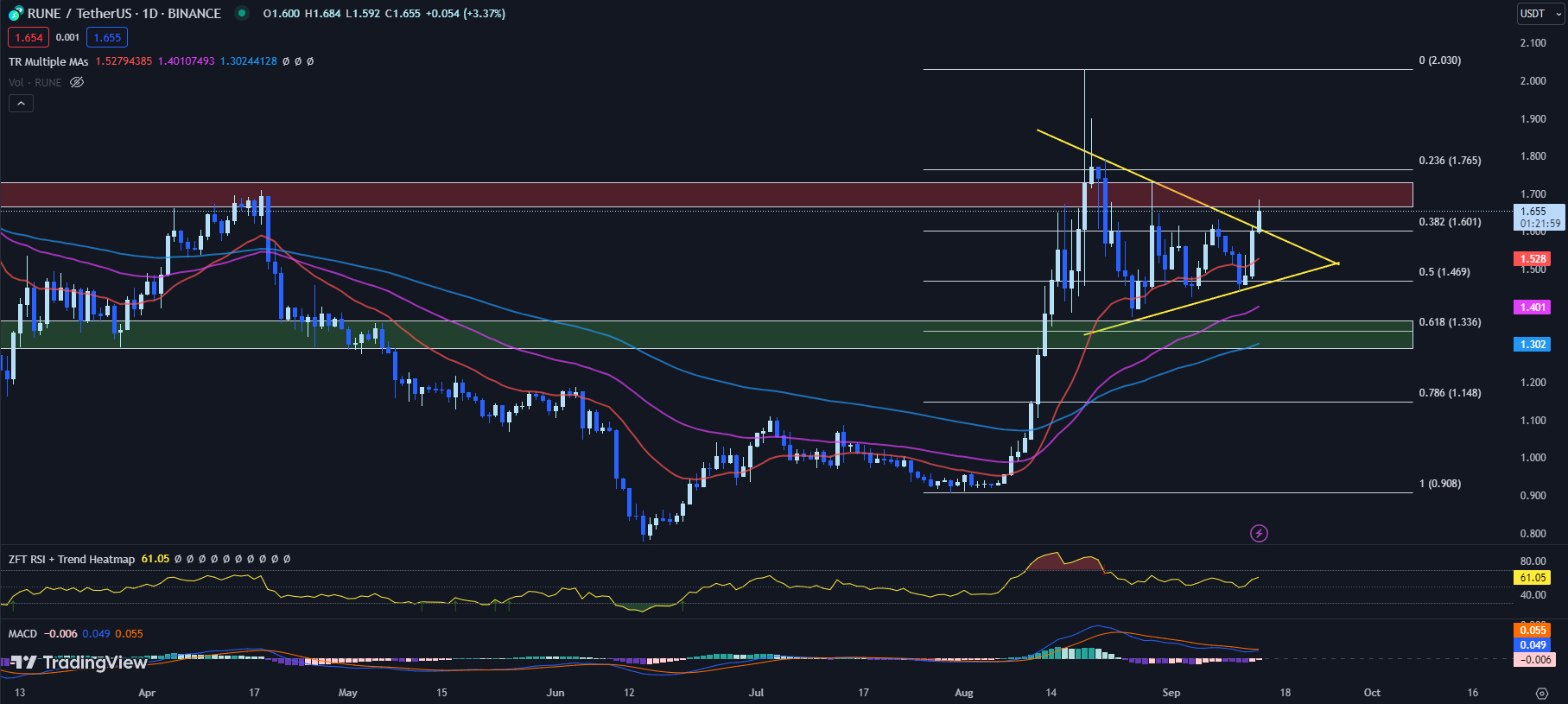Click the MACD histogram -0.006 value tag

(x=1535, y=660)
